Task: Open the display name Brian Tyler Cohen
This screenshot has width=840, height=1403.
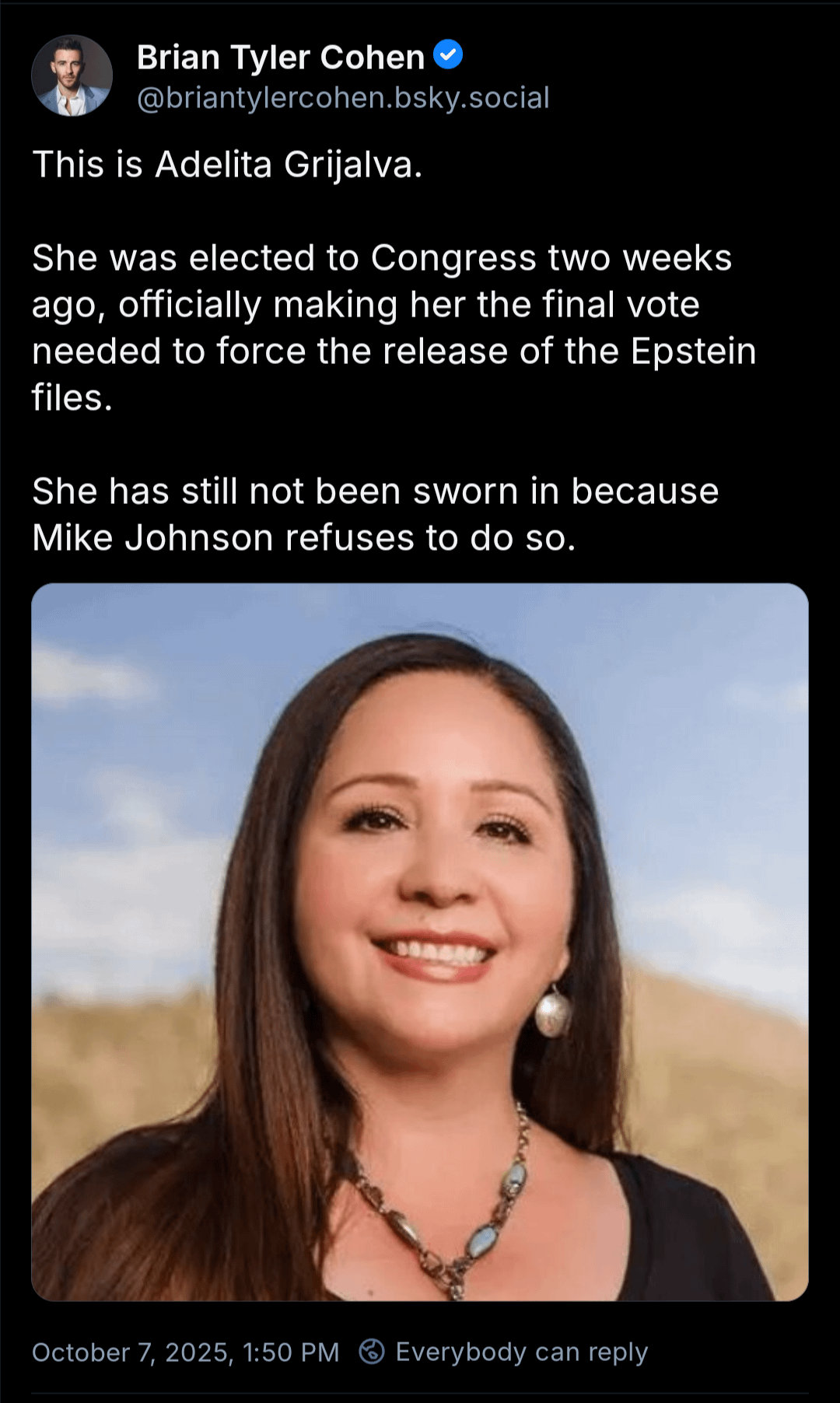Action: 281,57
